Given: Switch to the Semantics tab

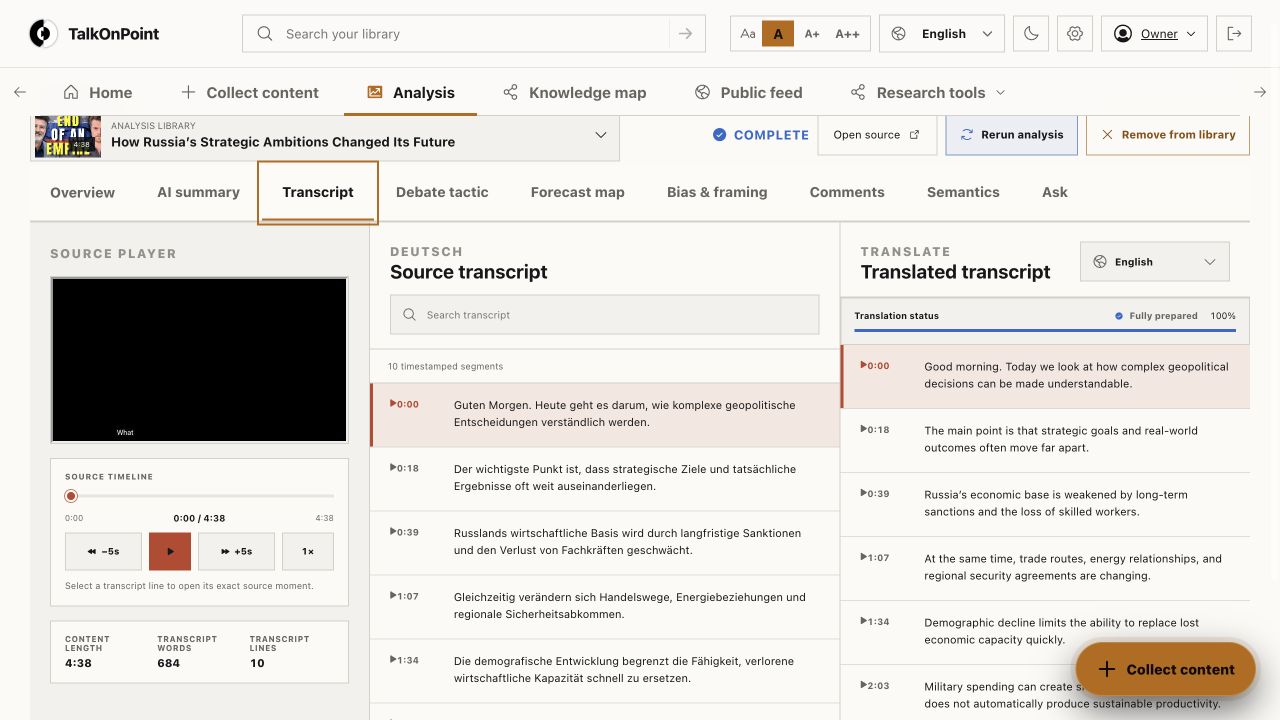Looking at the screenshot, I should 963,192.
